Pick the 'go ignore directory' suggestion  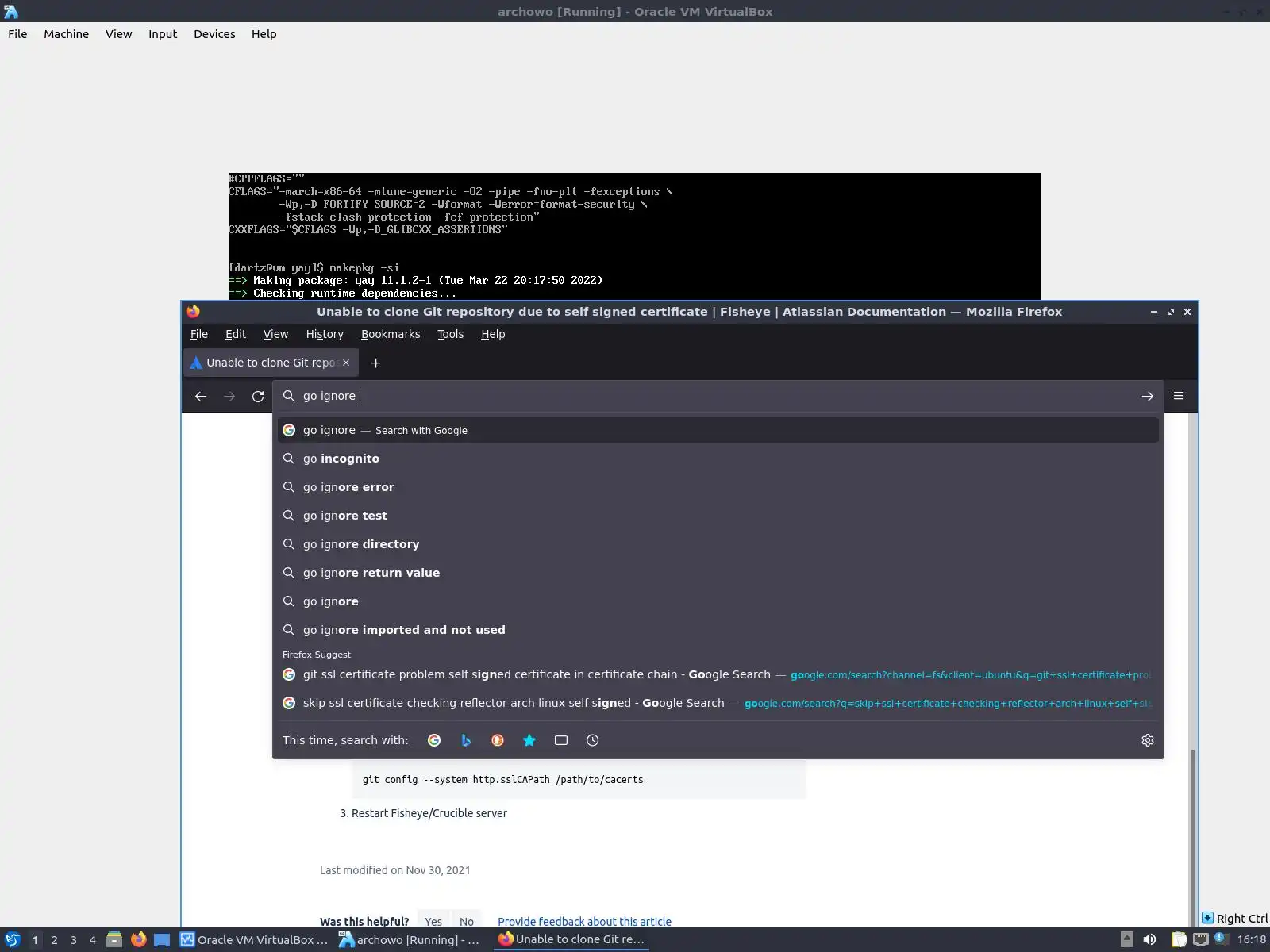(718, 544)
